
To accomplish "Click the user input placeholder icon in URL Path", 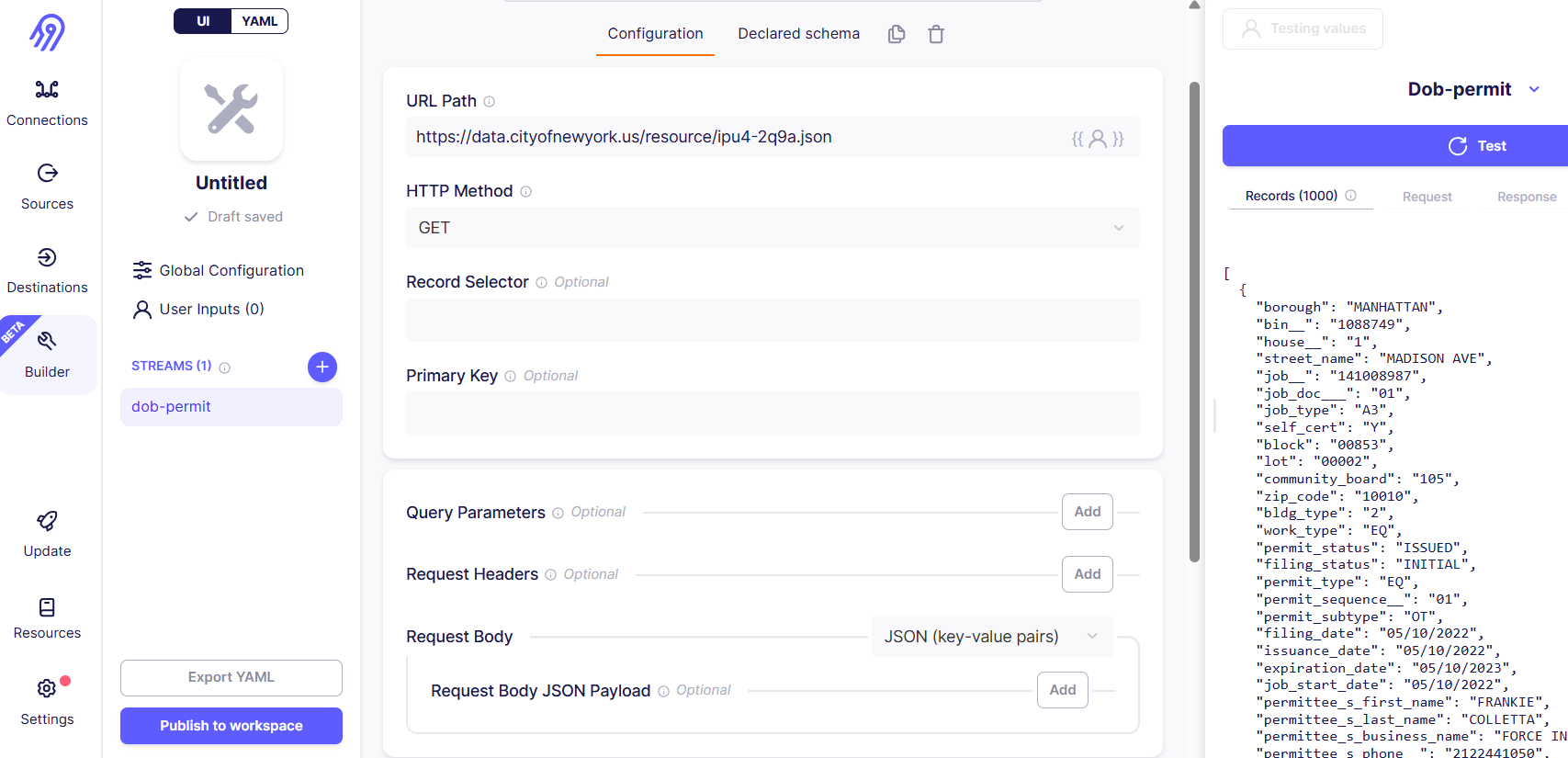I will click(1098, 139).
